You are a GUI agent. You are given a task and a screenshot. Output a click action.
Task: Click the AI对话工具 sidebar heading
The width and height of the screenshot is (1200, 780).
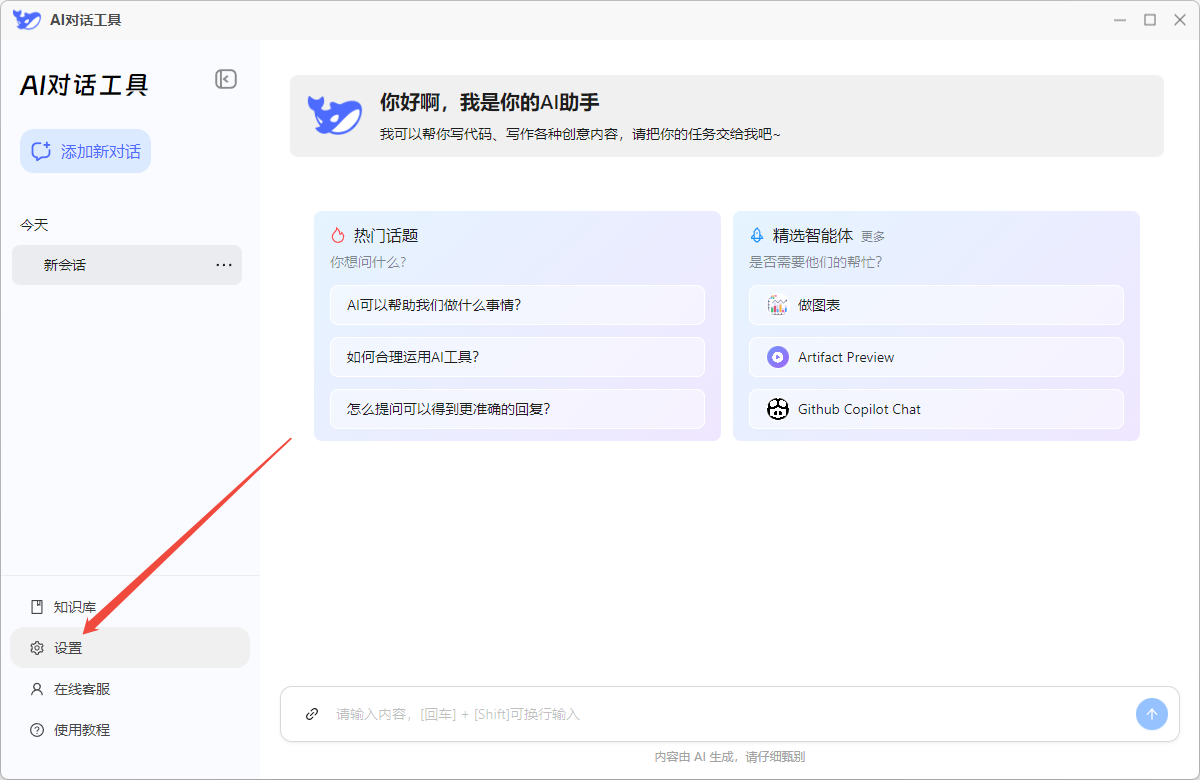tap(84, 85)
